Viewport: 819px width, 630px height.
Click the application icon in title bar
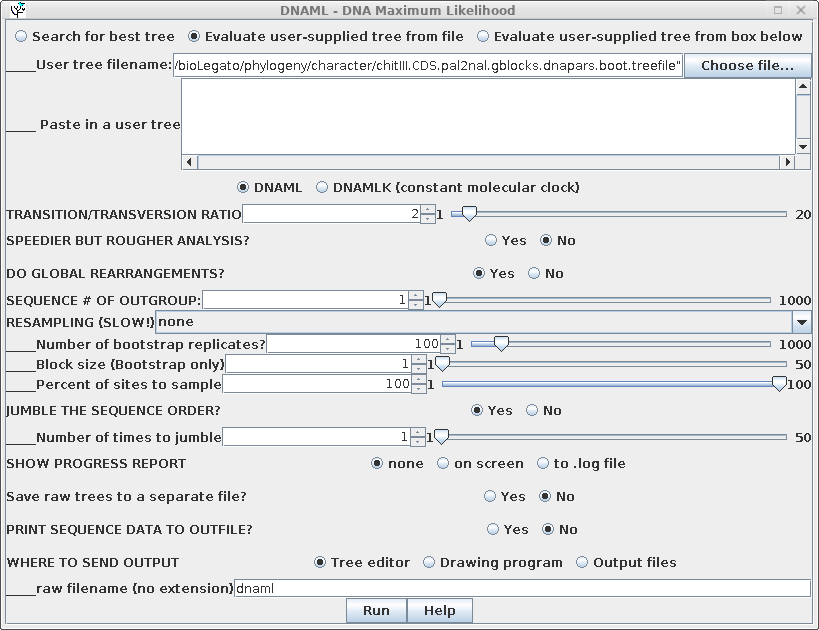pyautogui.click(x=16, y=10)
